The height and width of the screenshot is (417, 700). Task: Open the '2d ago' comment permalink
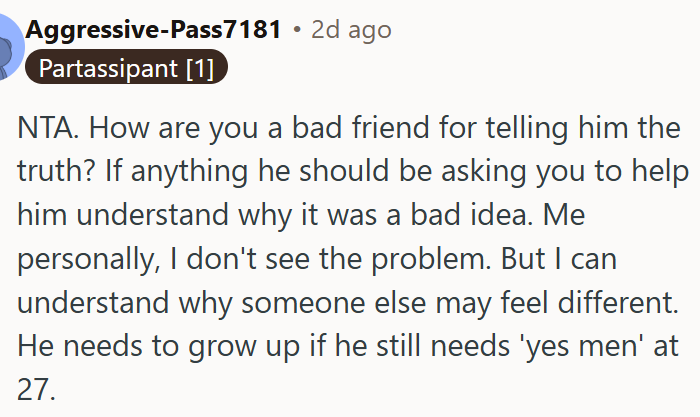tap(351, 30)
